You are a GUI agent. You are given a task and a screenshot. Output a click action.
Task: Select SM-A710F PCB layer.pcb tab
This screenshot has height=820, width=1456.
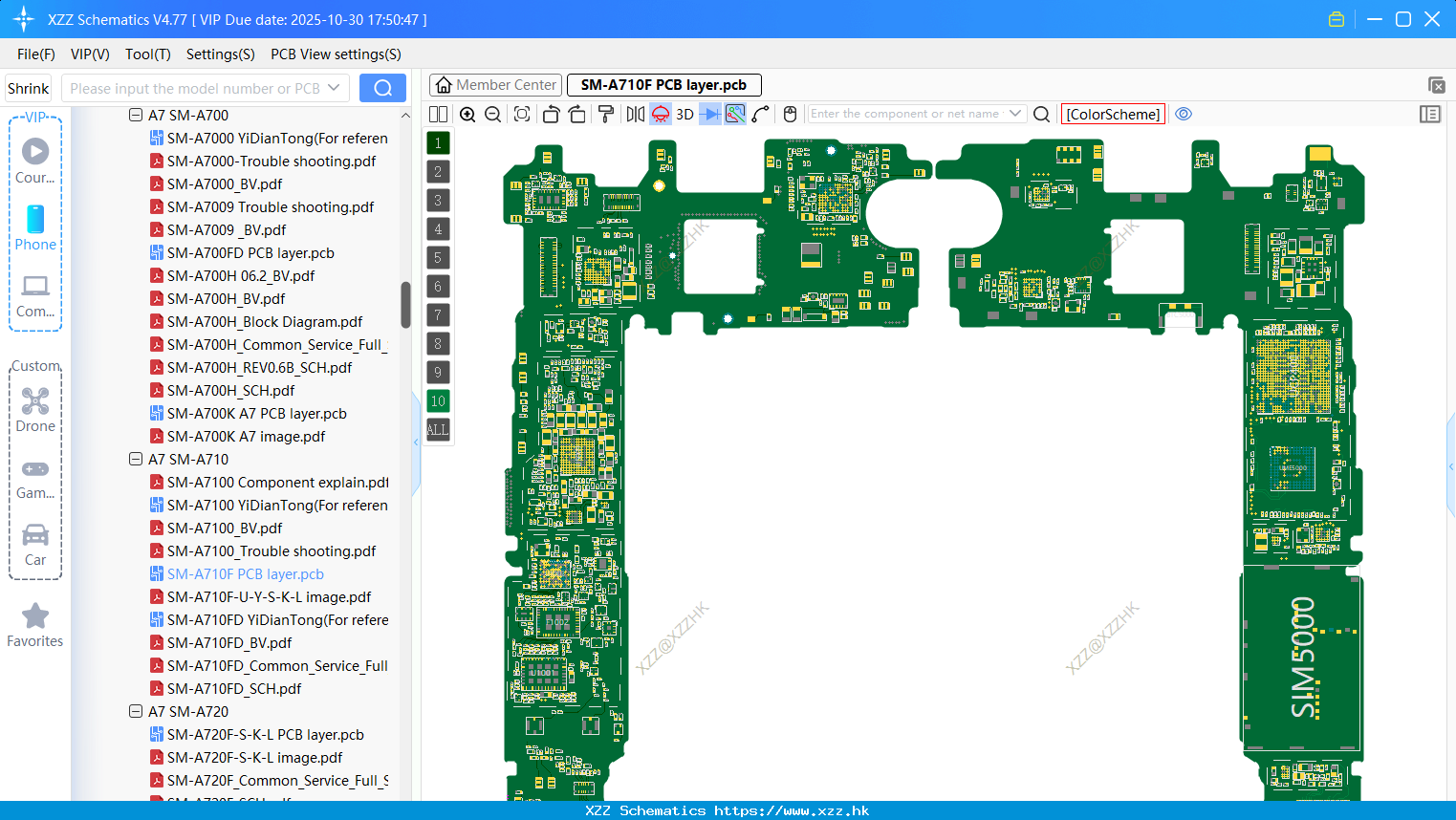(x=663, y=85)
